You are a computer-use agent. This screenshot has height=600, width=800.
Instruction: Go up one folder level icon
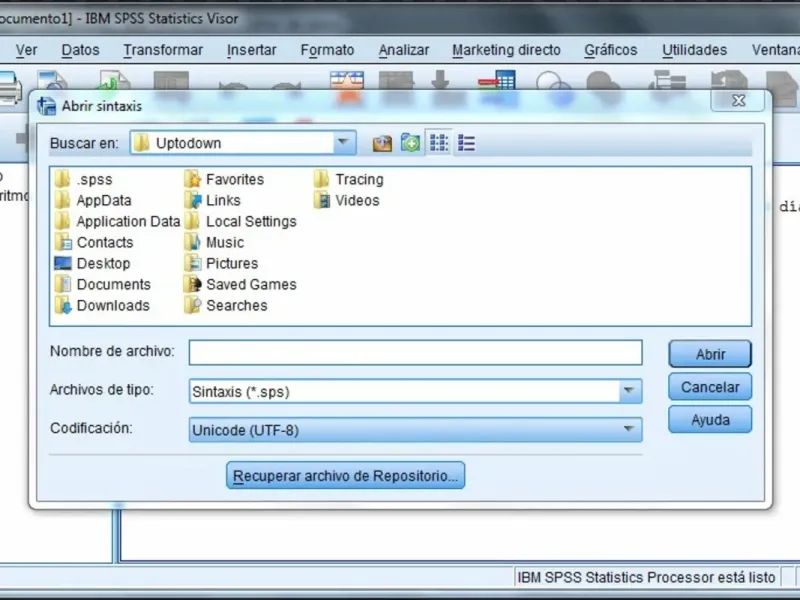tap(382, 143)
